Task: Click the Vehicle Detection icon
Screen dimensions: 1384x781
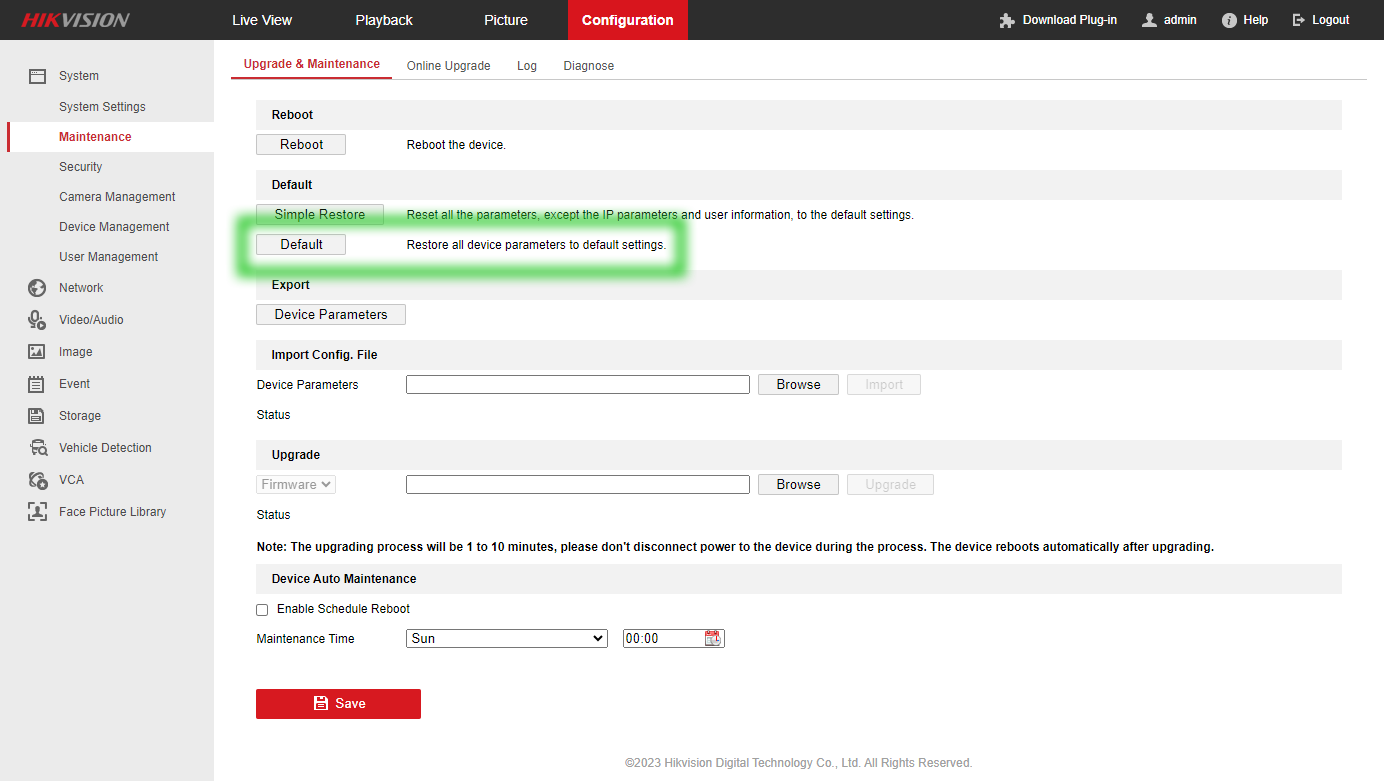Action: (x=37, y=448)
